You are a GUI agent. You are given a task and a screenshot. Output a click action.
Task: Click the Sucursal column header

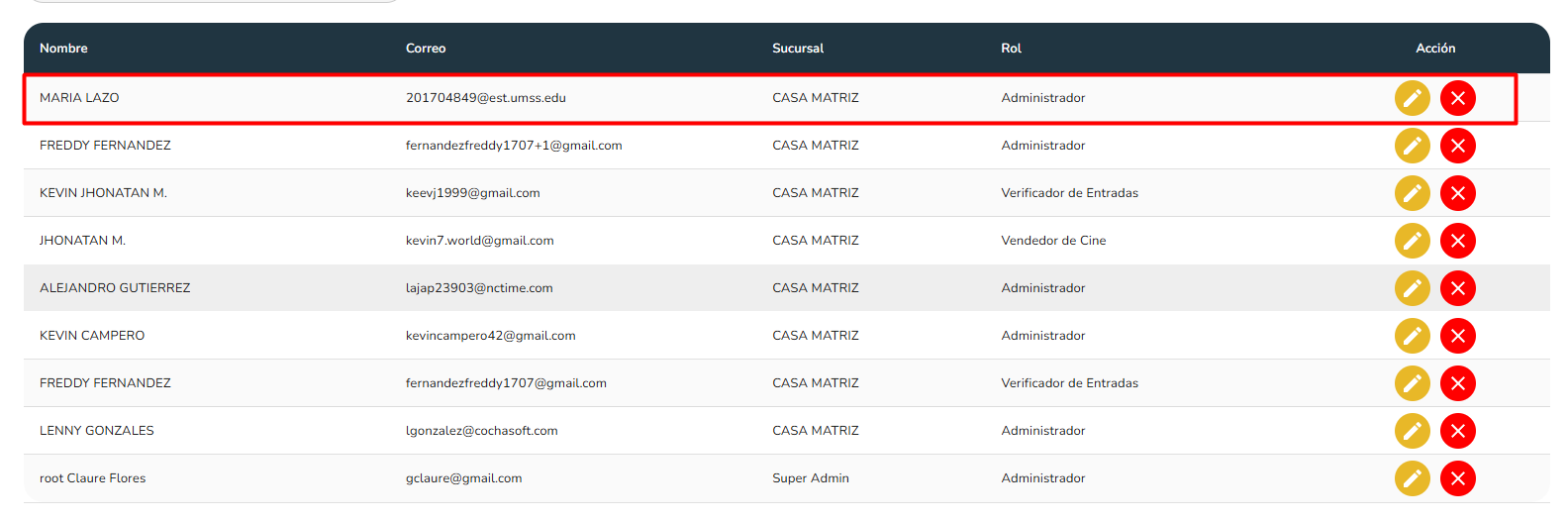tap(798, 49)
